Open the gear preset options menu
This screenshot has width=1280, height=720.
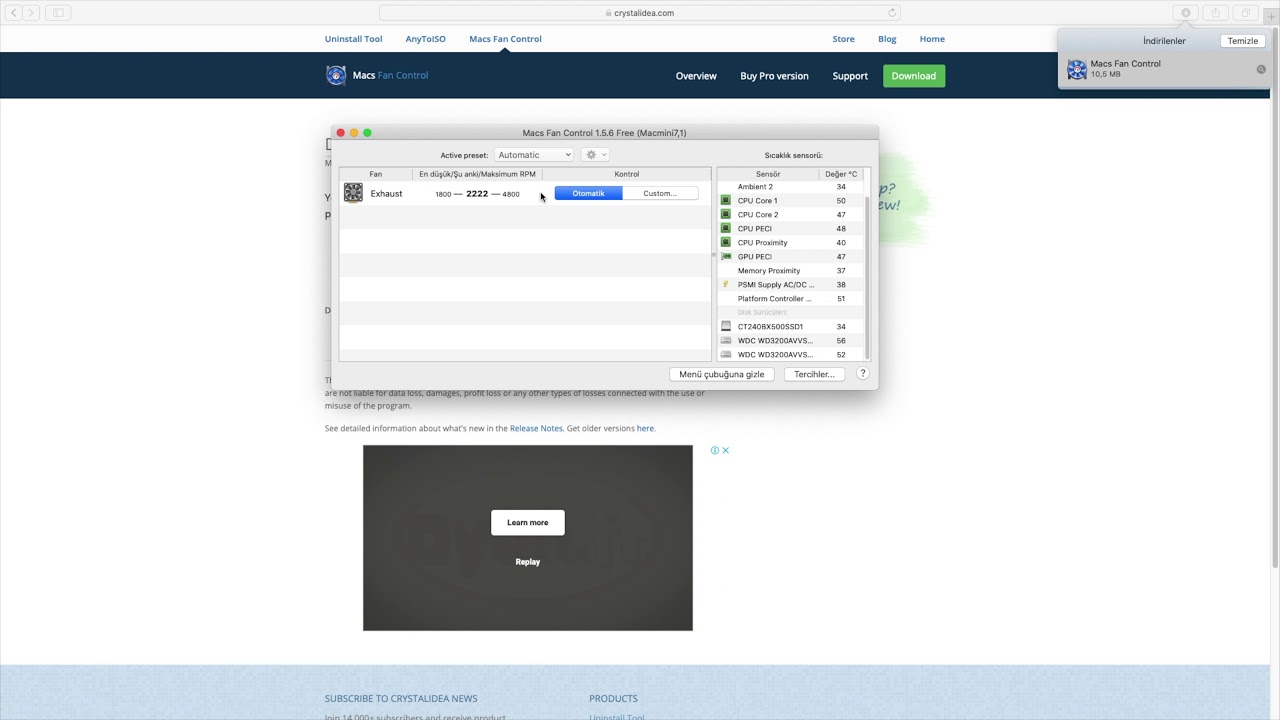(x=595, y=155)
